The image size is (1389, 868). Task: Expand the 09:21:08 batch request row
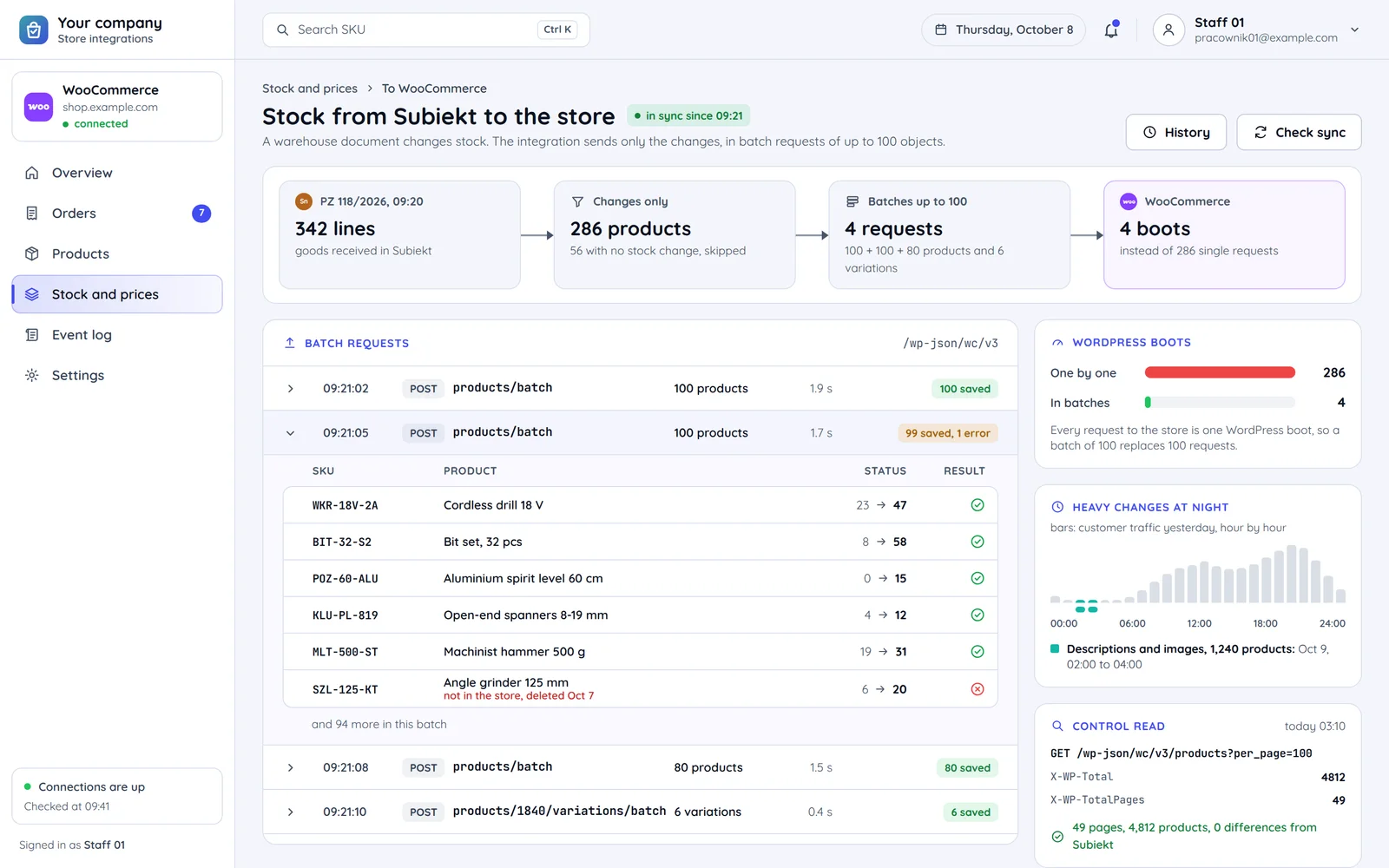pos(291,768)
